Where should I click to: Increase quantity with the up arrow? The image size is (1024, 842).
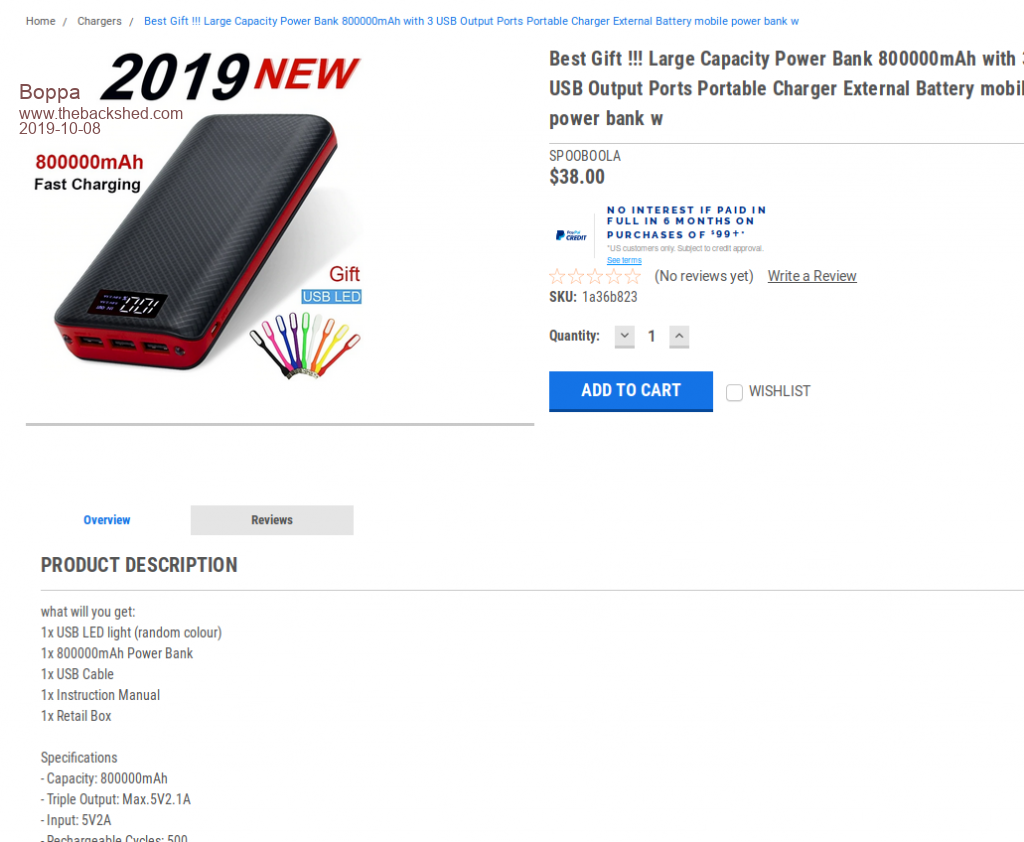click(679, 336)
